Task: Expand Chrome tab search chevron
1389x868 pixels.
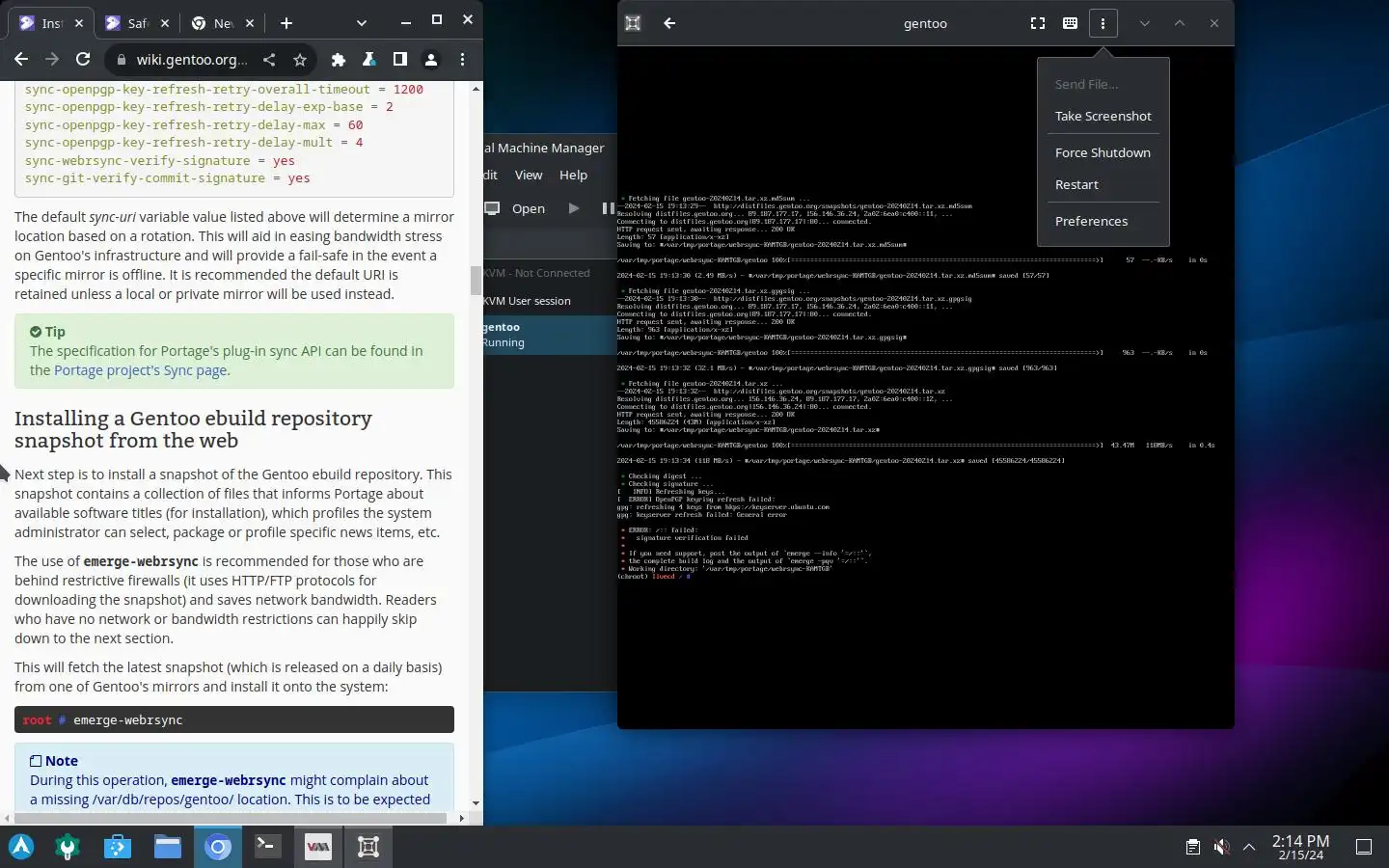Action: [361, 23]
